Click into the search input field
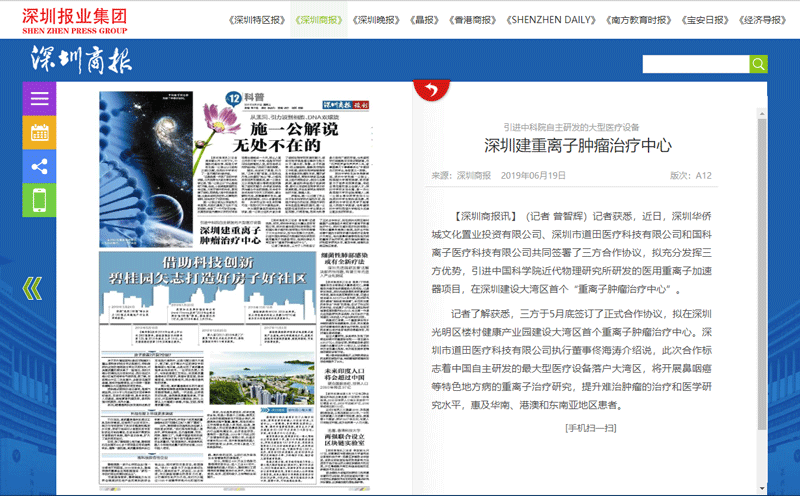The image size is (800, 496). tap(696, 64)
